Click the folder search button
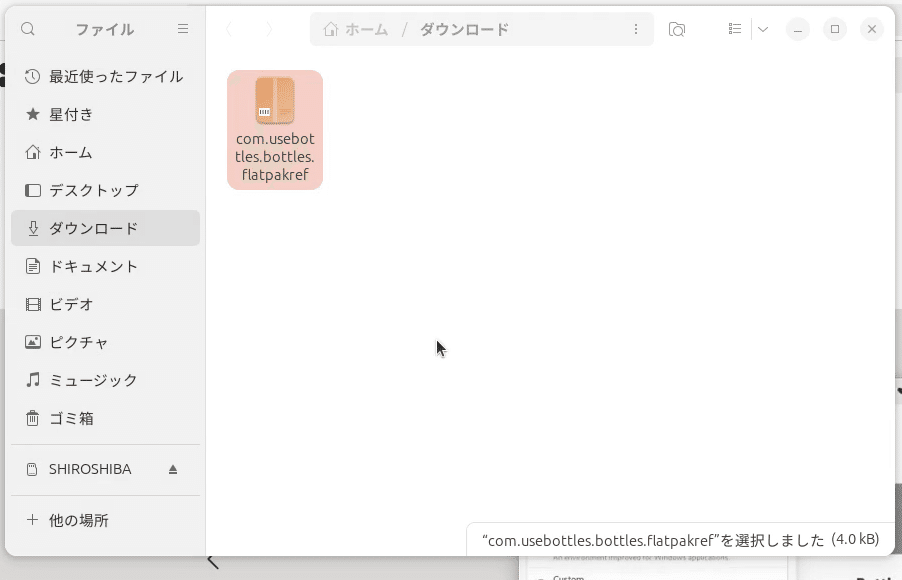The image size is (902, 580). click(x=677, y=29)
